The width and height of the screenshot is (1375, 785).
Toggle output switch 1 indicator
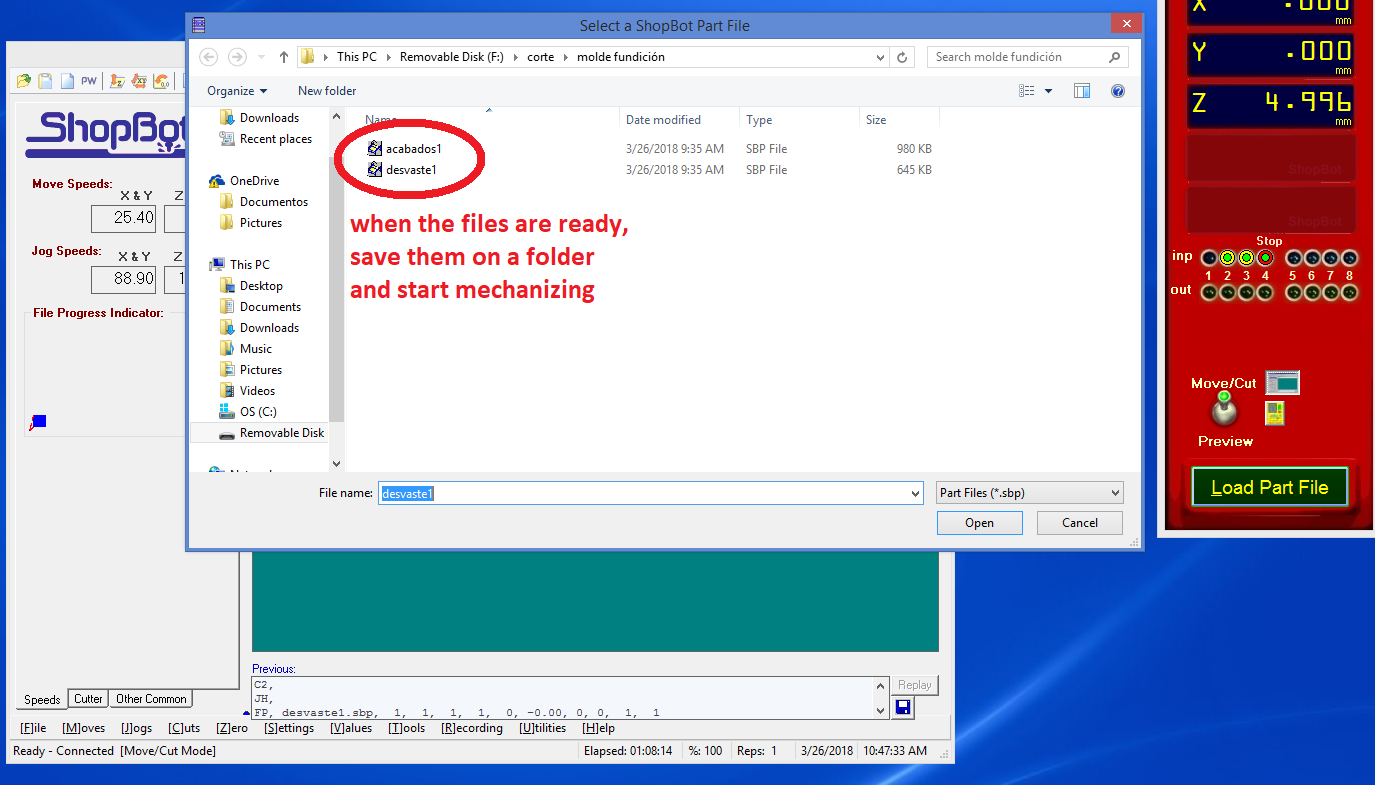(1208, 292)
